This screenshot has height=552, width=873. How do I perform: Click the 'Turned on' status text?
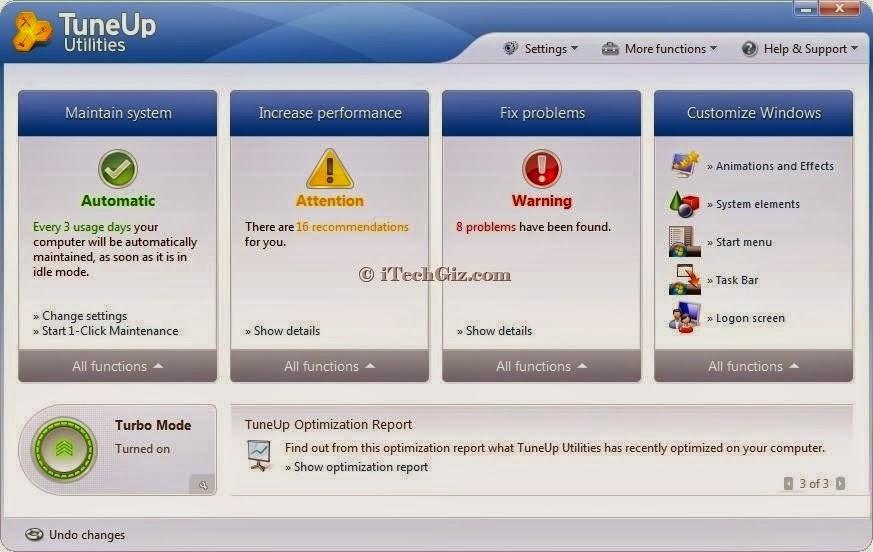[143, 448]
